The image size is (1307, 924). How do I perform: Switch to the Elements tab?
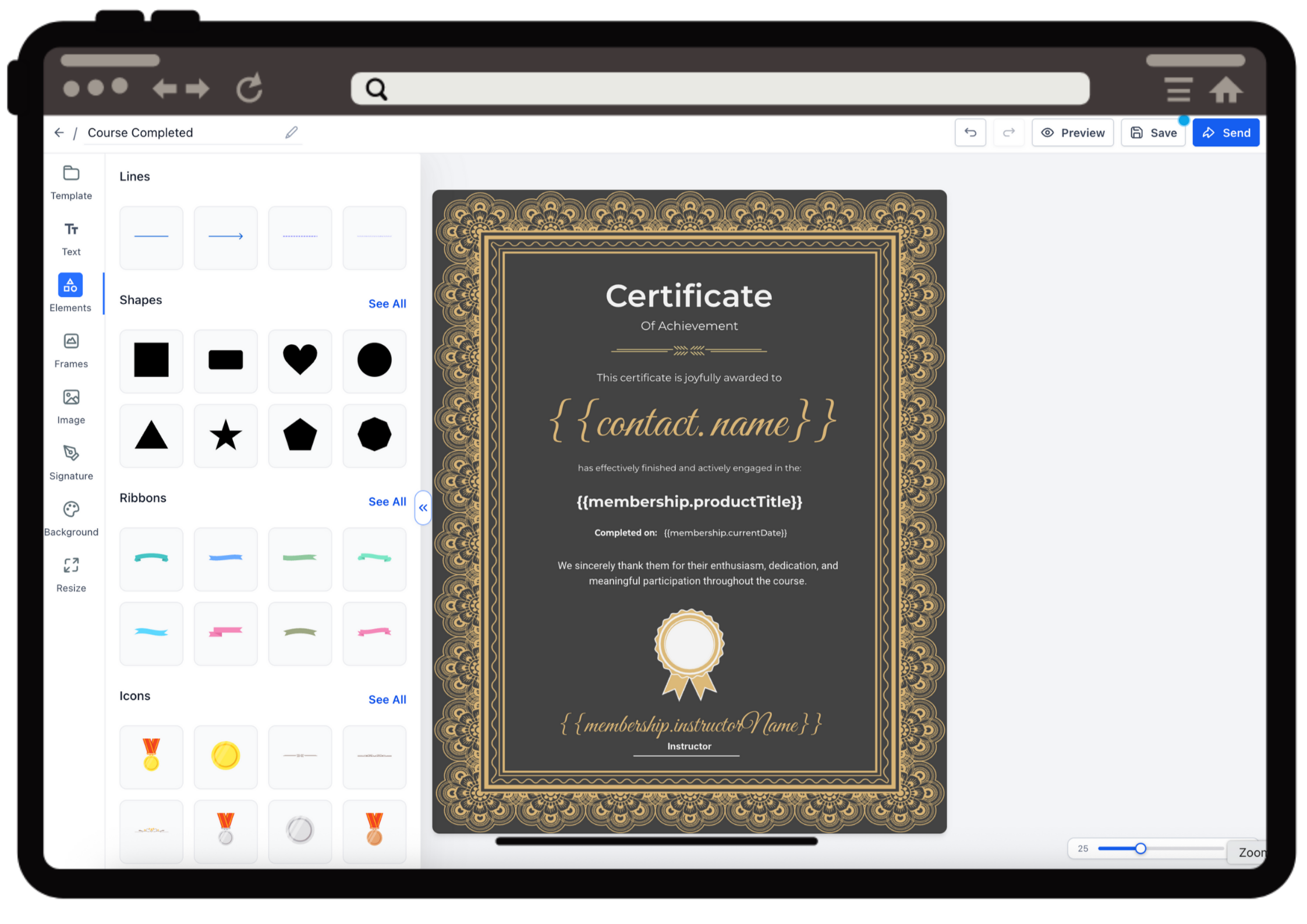(70, 293)
